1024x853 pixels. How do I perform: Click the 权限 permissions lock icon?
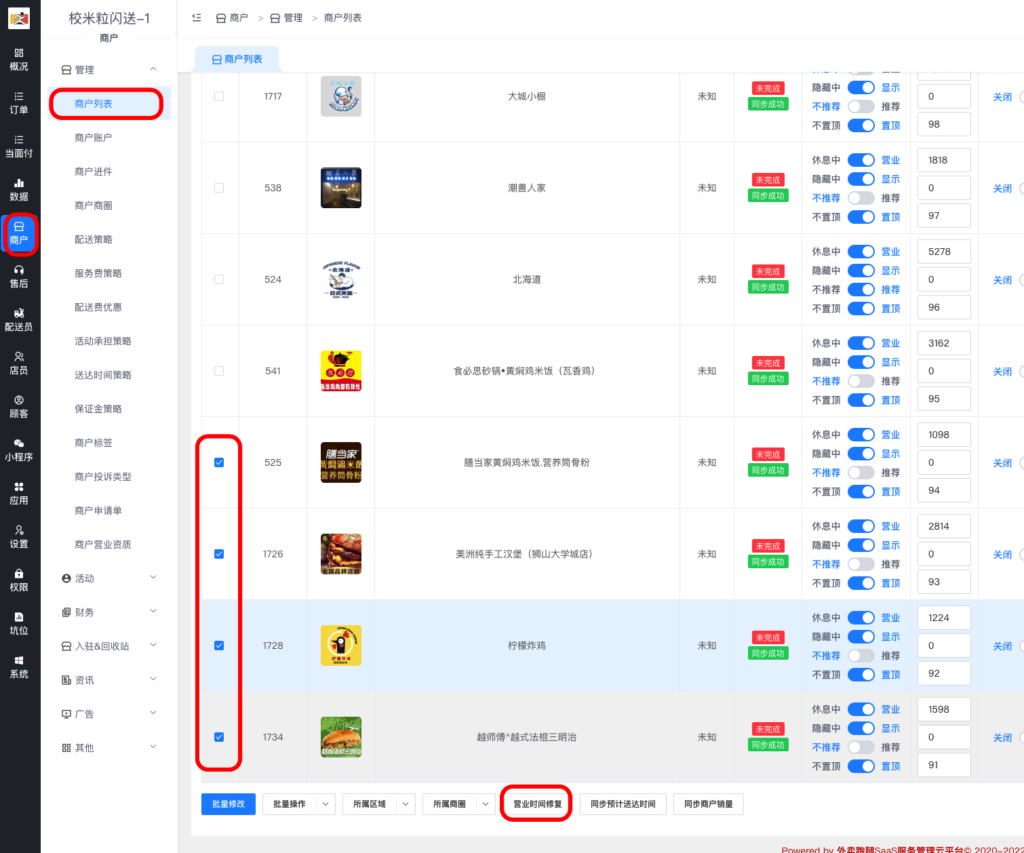[19, 579]
